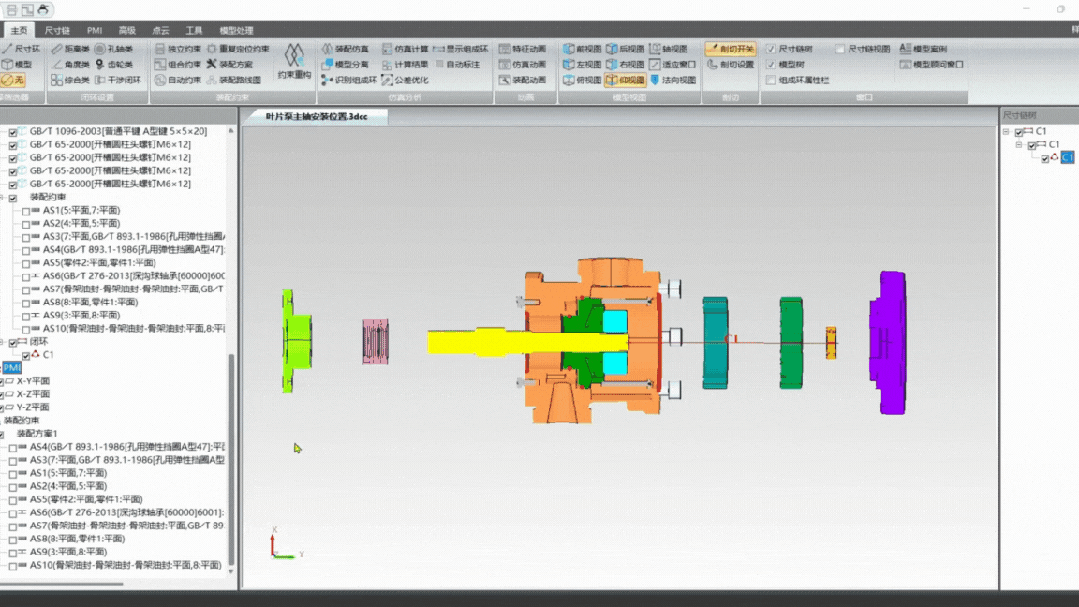Screen dimensions: 1079x607
Task: Tick the 自动标注 auto annotation checkbox
Action: pos(440,64)
